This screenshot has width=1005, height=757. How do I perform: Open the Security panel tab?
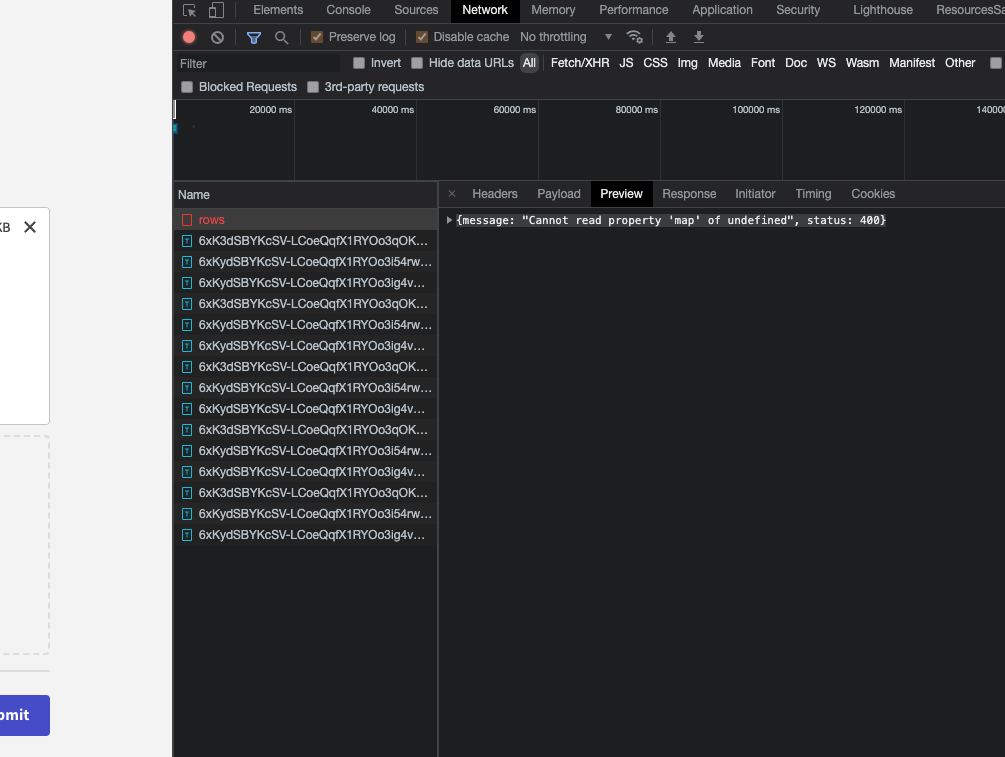click(798, 10)
